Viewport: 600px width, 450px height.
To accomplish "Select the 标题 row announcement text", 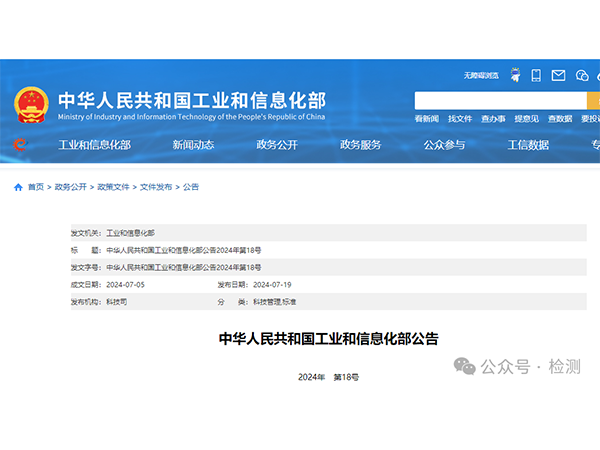I will click(x=184, y=250).
